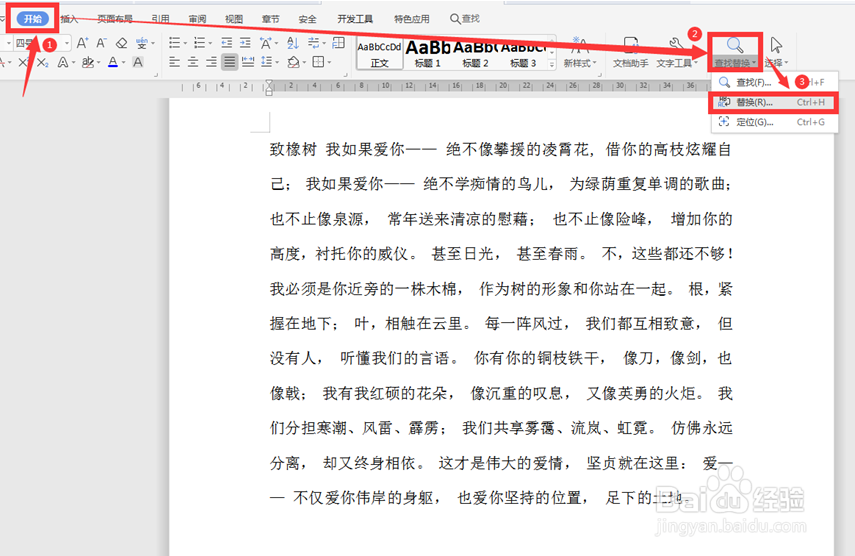Insert numbered list
This screenshot has width=855, height=556.
(200, 43)
